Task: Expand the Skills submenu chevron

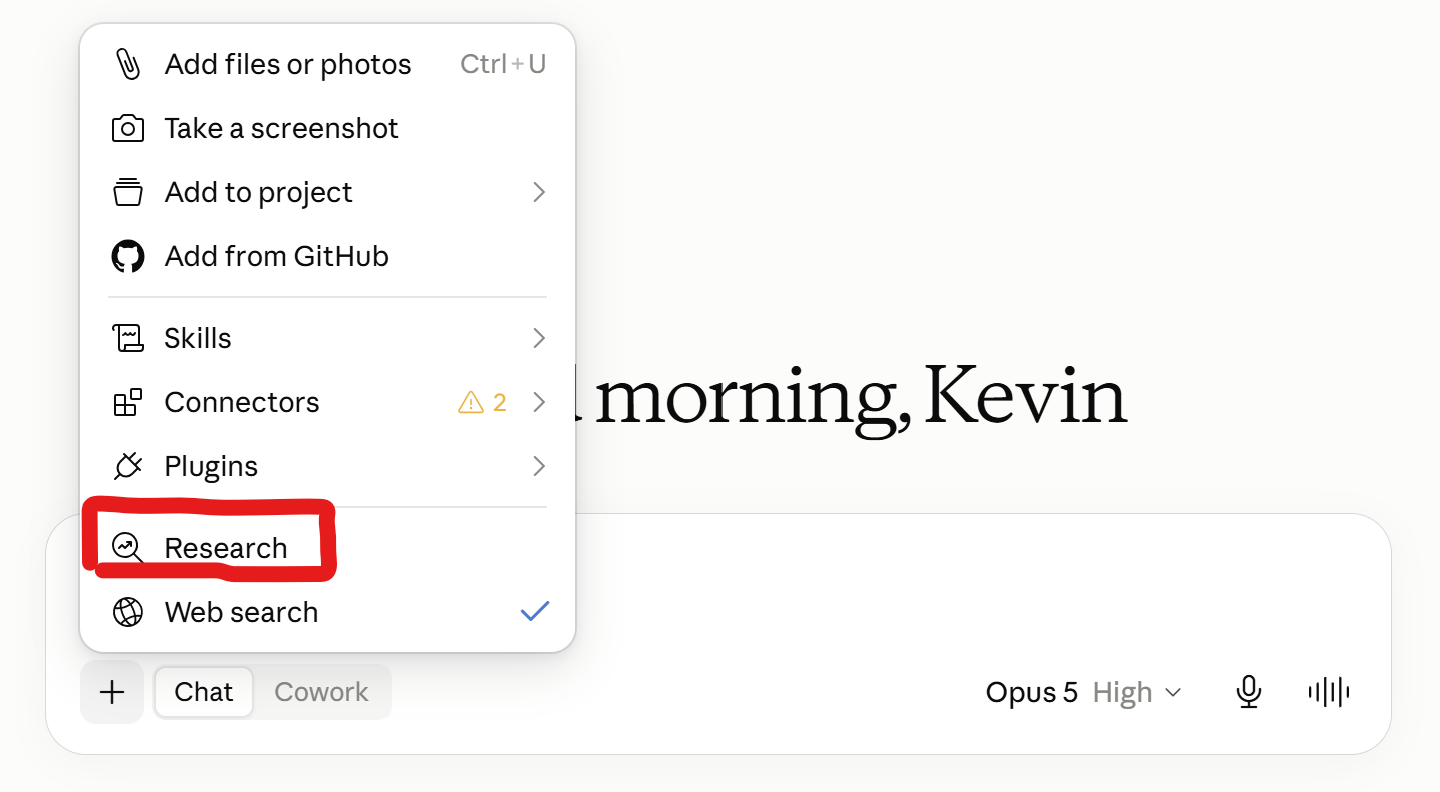Action: (x=539, y=338)
